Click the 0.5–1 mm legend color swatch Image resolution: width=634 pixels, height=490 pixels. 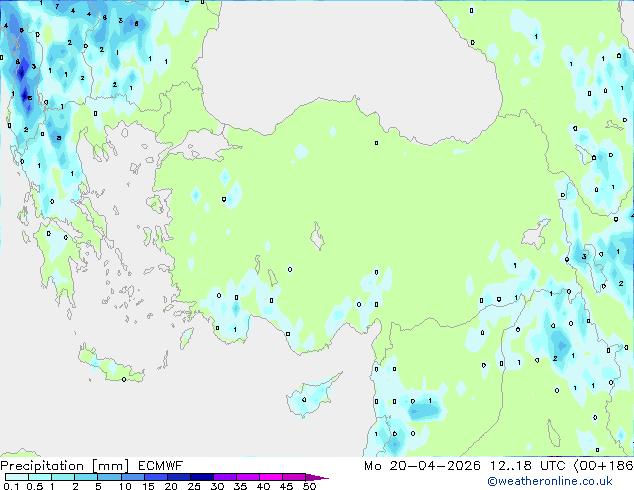tap(40, 477)
